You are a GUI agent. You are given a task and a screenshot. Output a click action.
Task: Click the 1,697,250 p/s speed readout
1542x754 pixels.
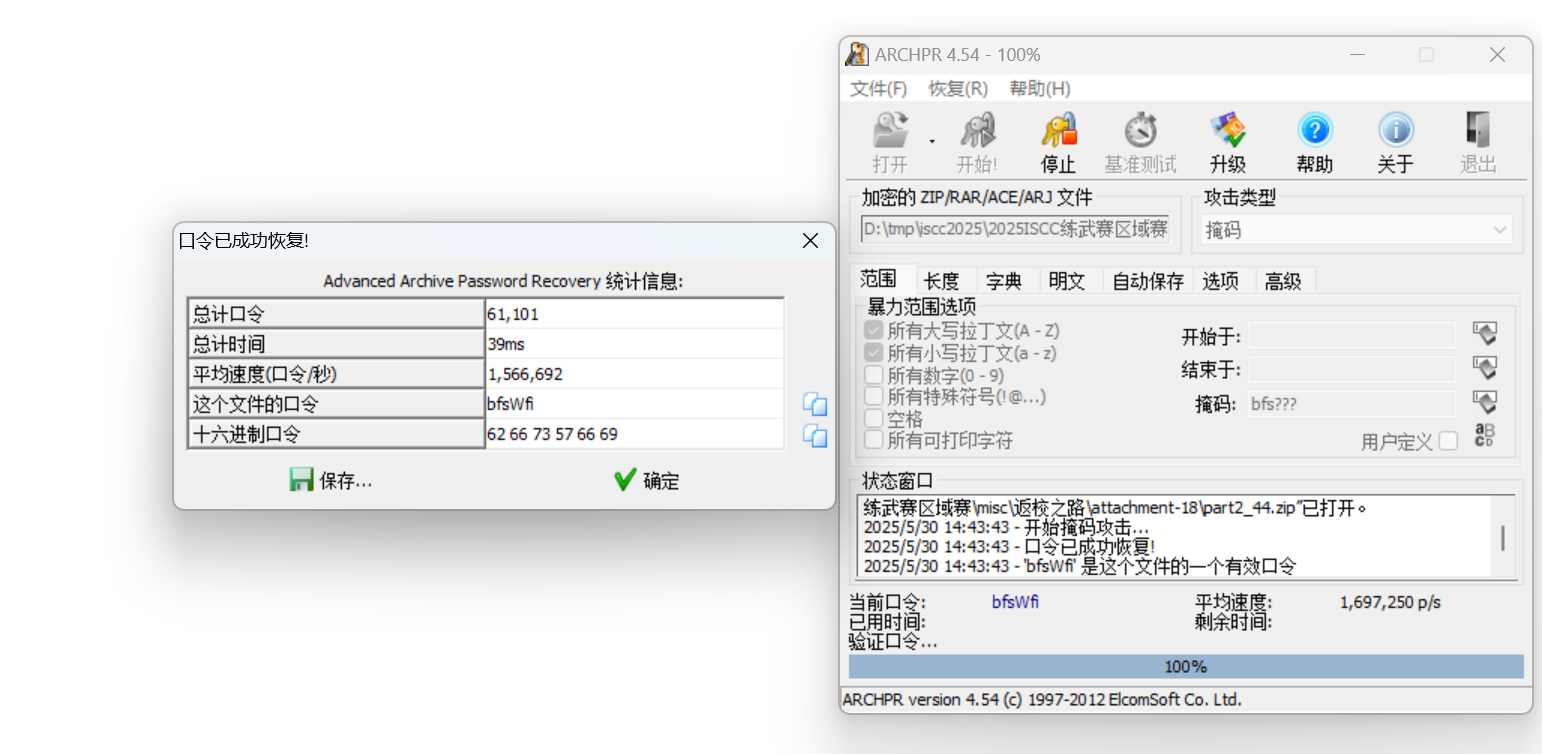[x=1390, y=602]
